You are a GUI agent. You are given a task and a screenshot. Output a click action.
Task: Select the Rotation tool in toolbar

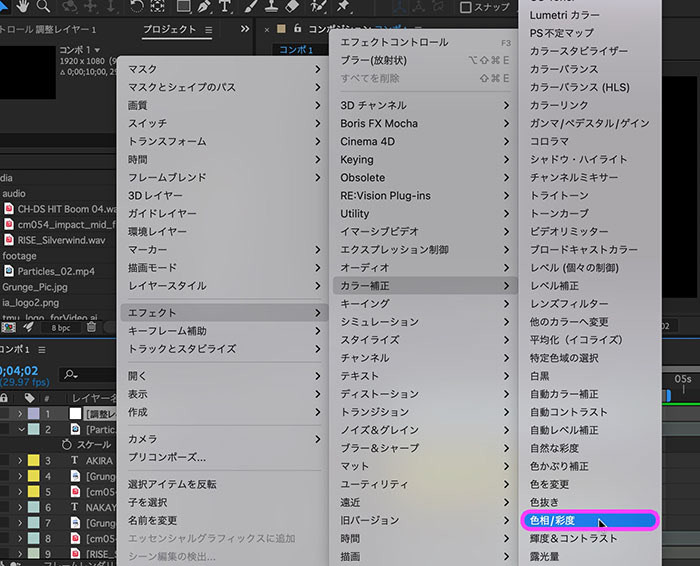[137, 6]
